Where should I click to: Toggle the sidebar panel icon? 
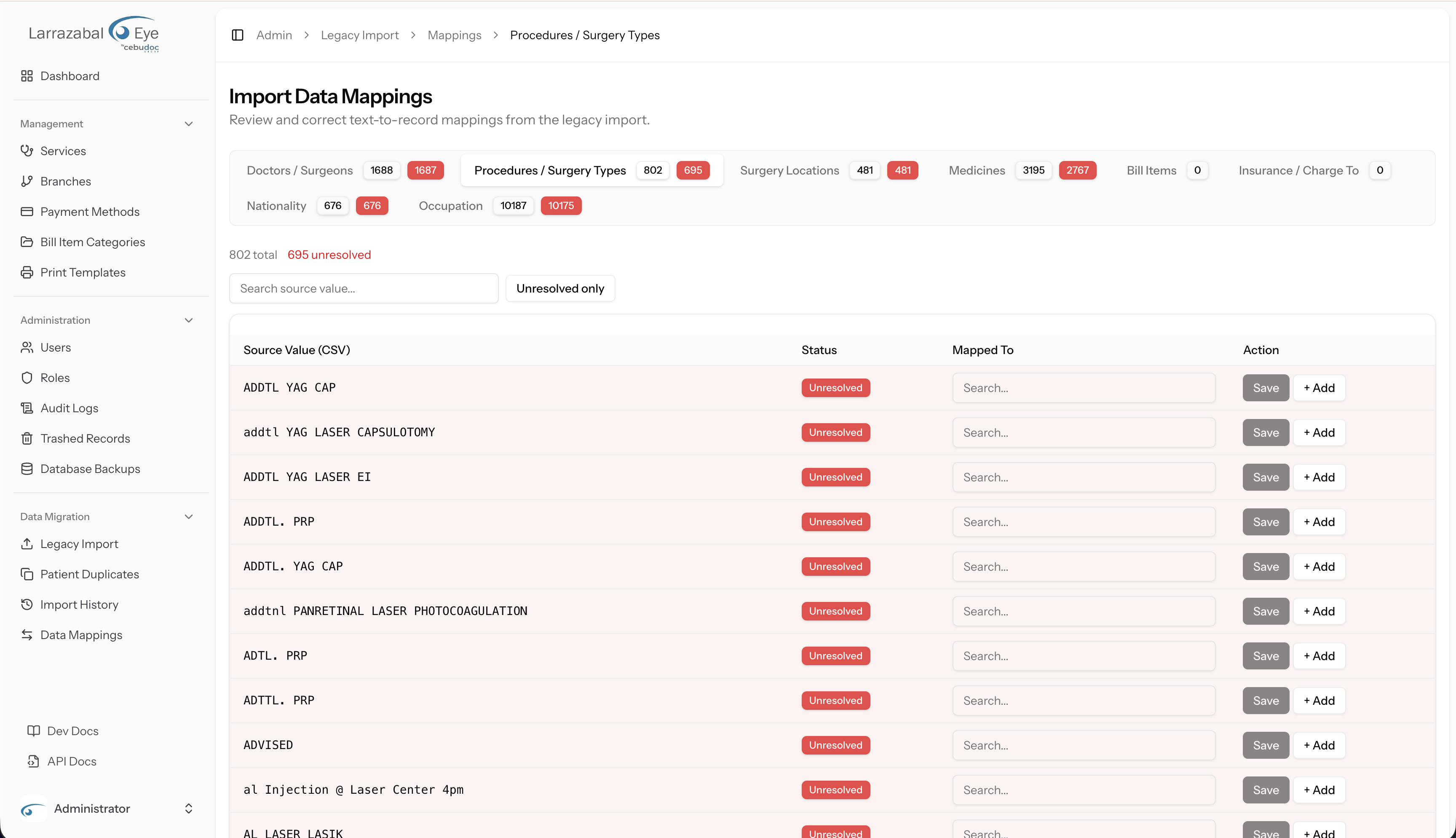(x=238, y=35)
